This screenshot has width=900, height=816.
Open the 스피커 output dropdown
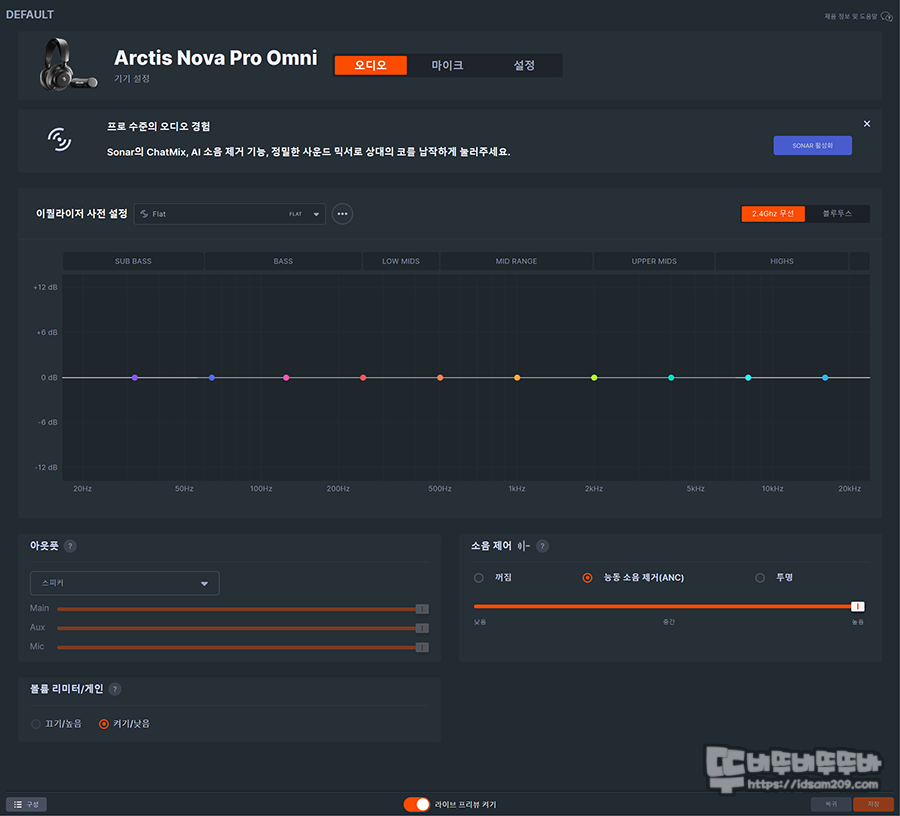pyautogui.click(x=125, y=583)
